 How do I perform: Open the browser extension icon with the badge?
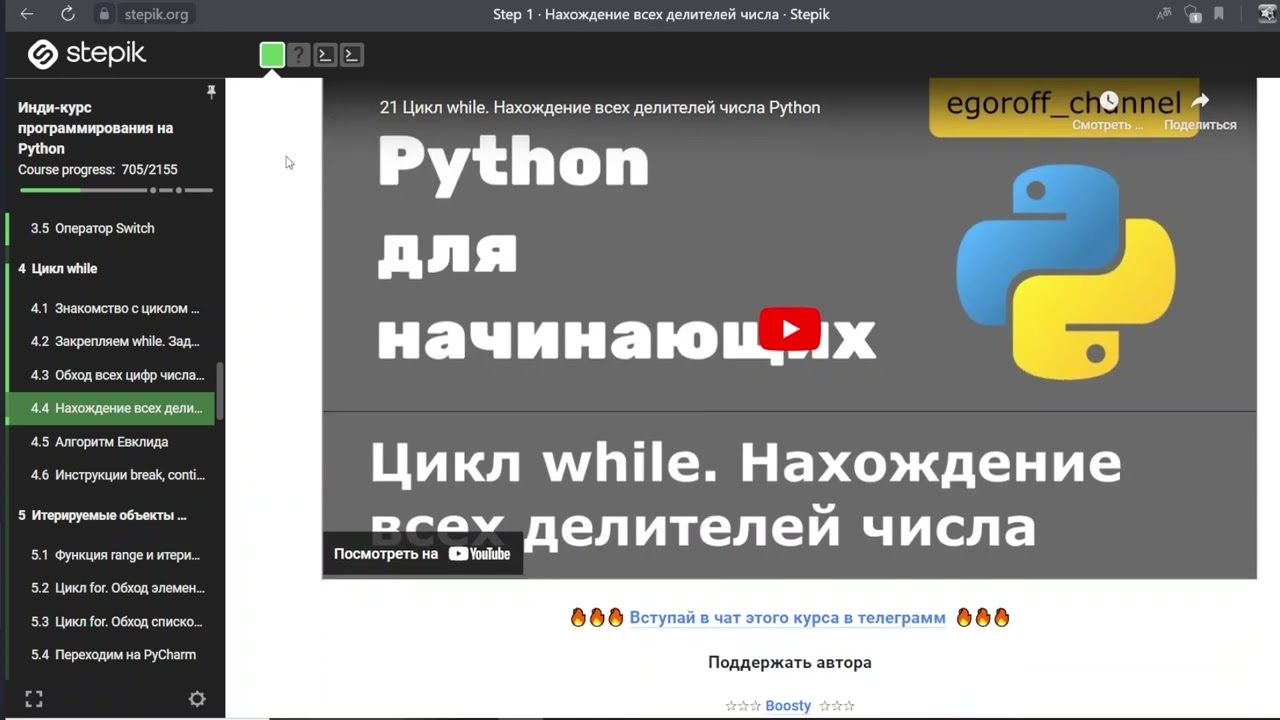point(1192,14)
